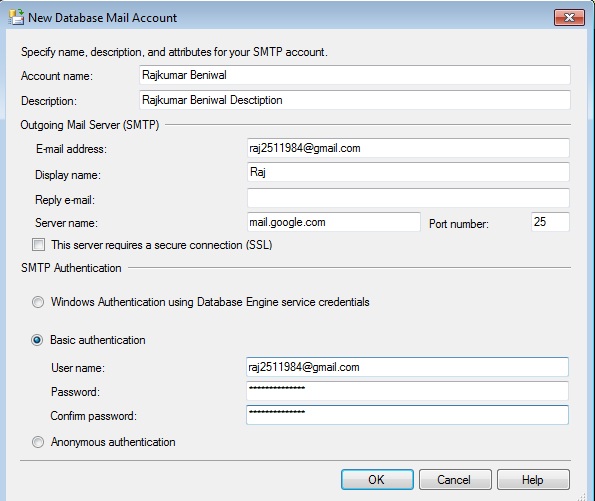Click the Password field
This screenshot has width=595, height=501.
(x=407, y=391)
